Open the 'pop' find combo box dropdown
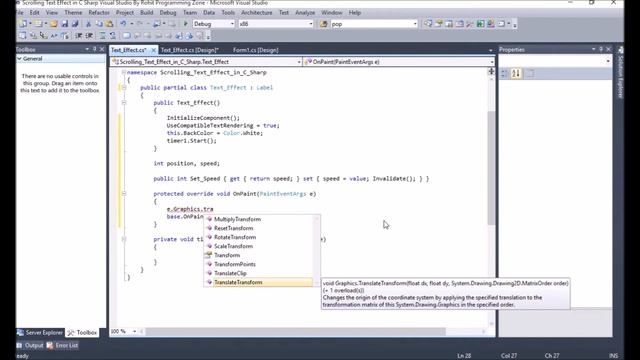The height and width of the screenshot is (360, 640). tap(415, 24)
